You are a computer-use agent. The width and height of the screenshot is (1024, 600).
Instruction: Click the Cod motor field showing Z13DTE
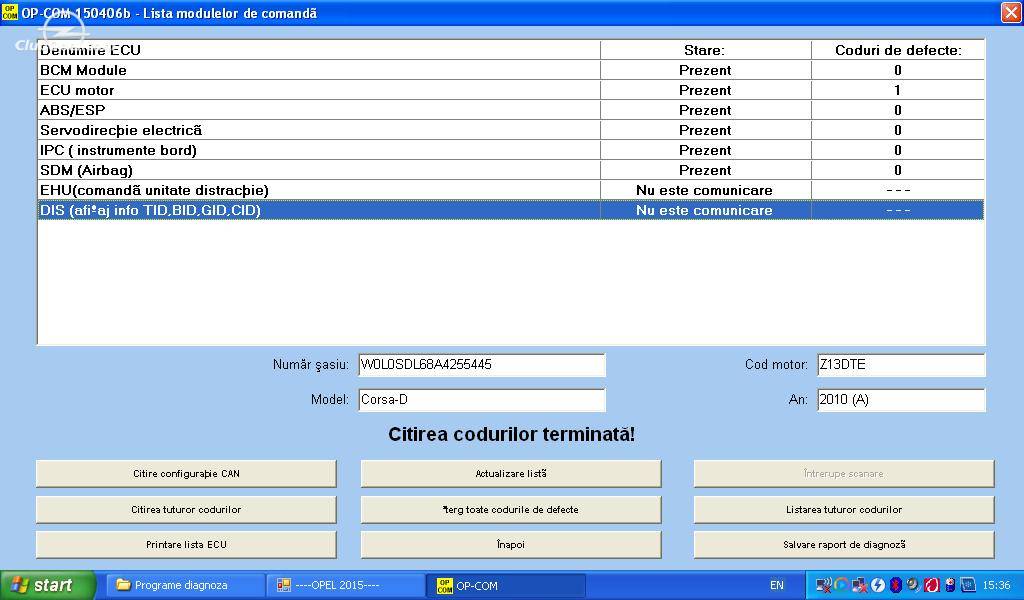pos(901,365)
